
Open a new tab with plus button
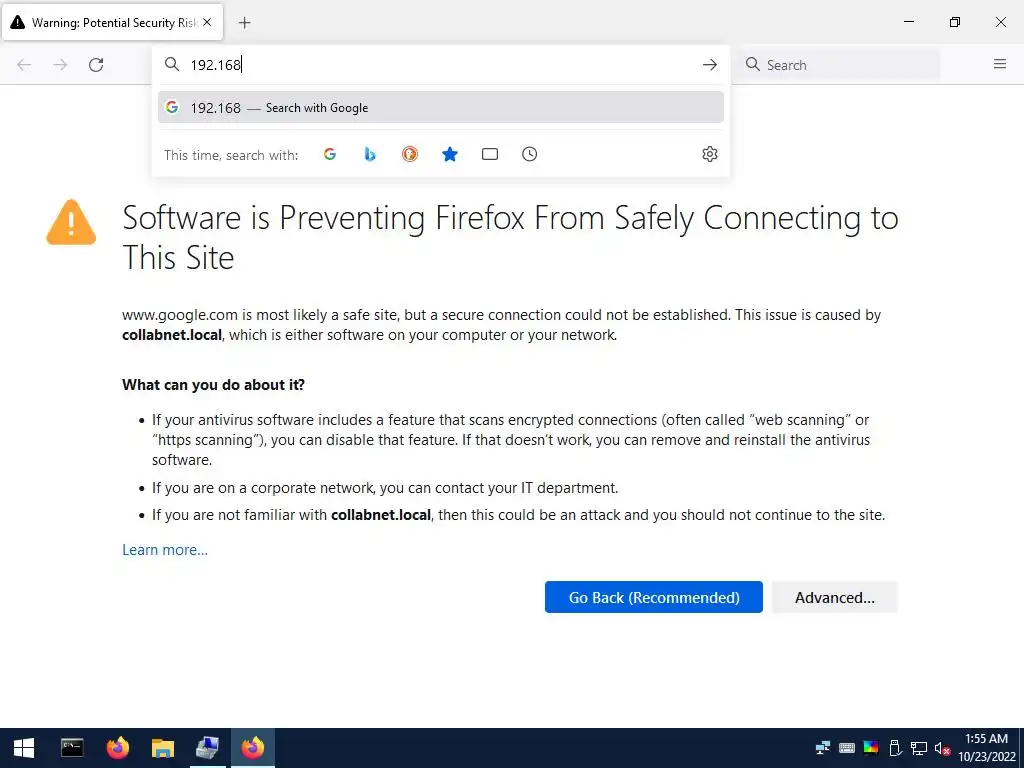coord(245,22)
